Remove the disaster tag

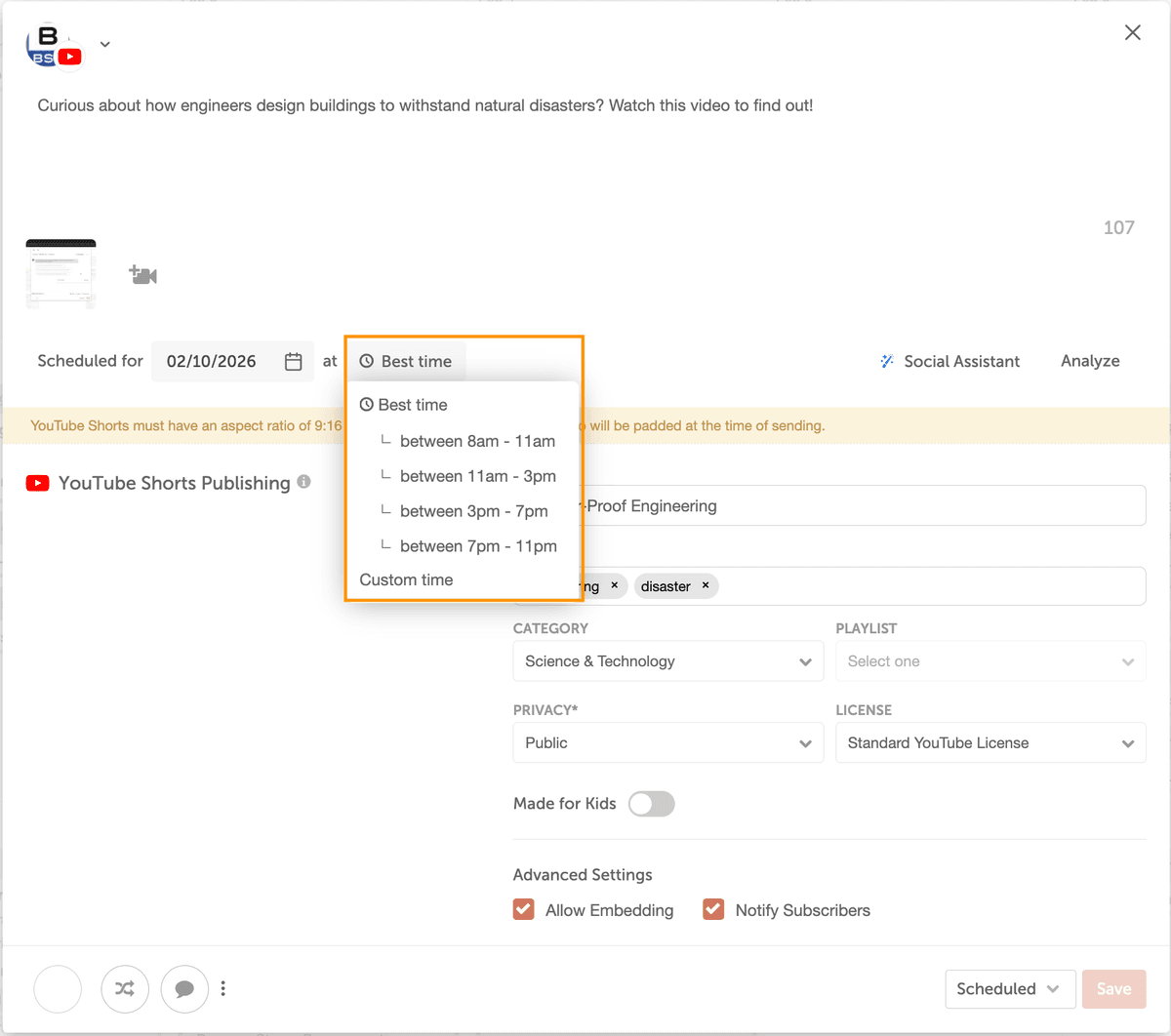[x=705, y=585]
